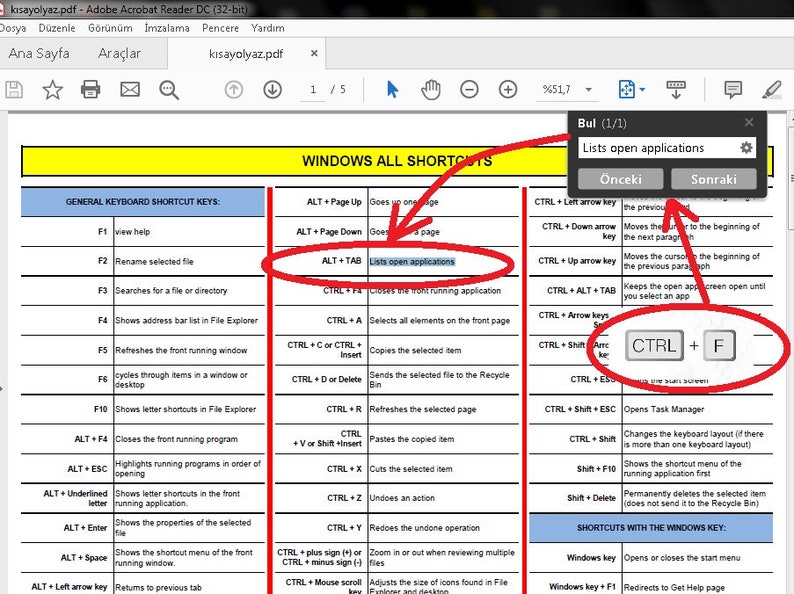Image resolution: width=794 pixels, height=594 pixels.
Task: Click 'Pastes the copied item' text
Action: pyautogui.click(x=412, y=439)
